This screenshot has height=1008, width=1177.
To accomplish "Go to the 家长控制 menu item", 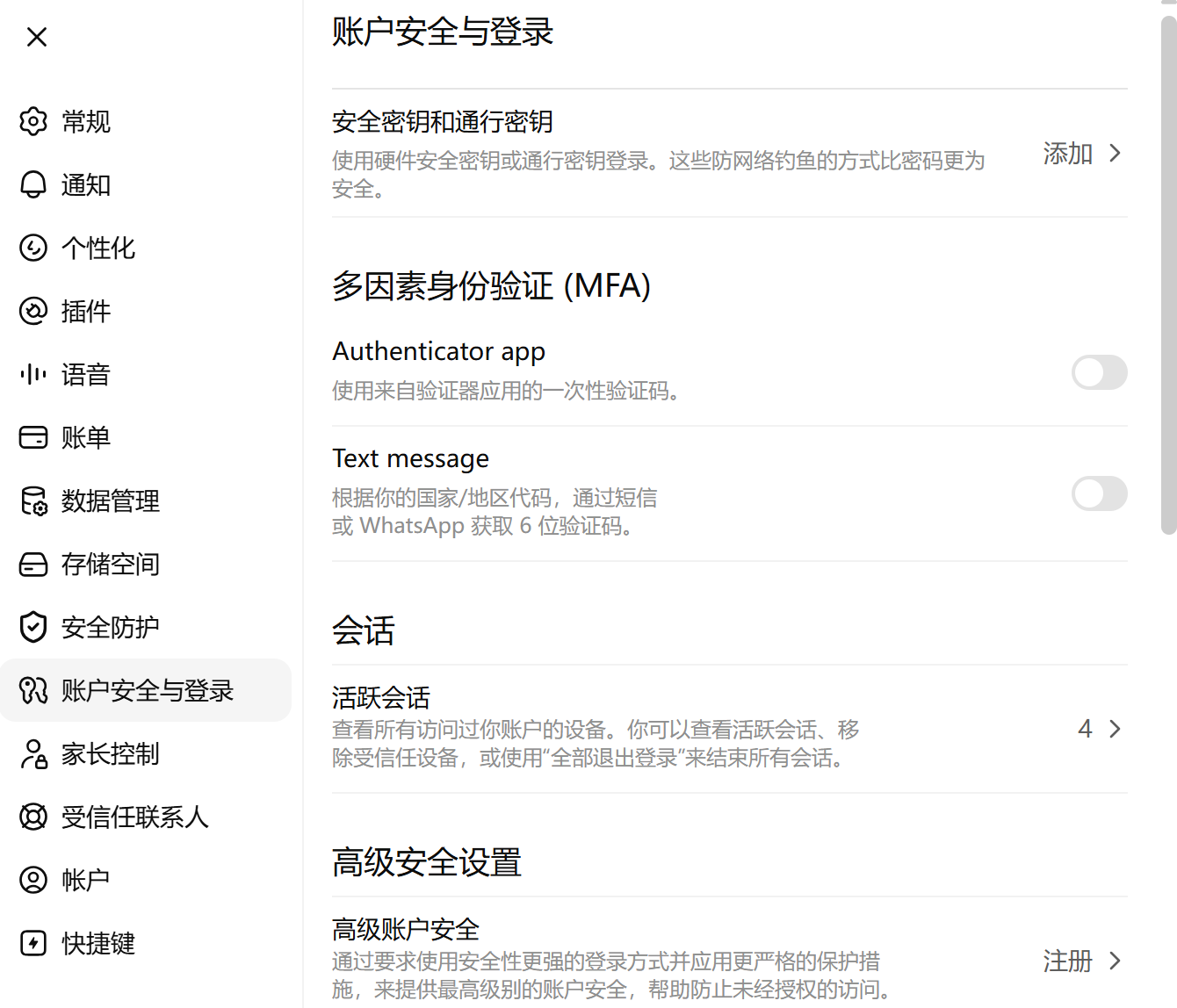I will coord(146,753).
